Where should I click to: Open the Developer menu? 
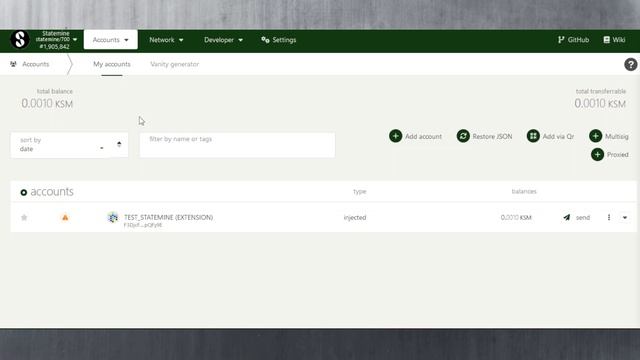[x=223, y=40]
